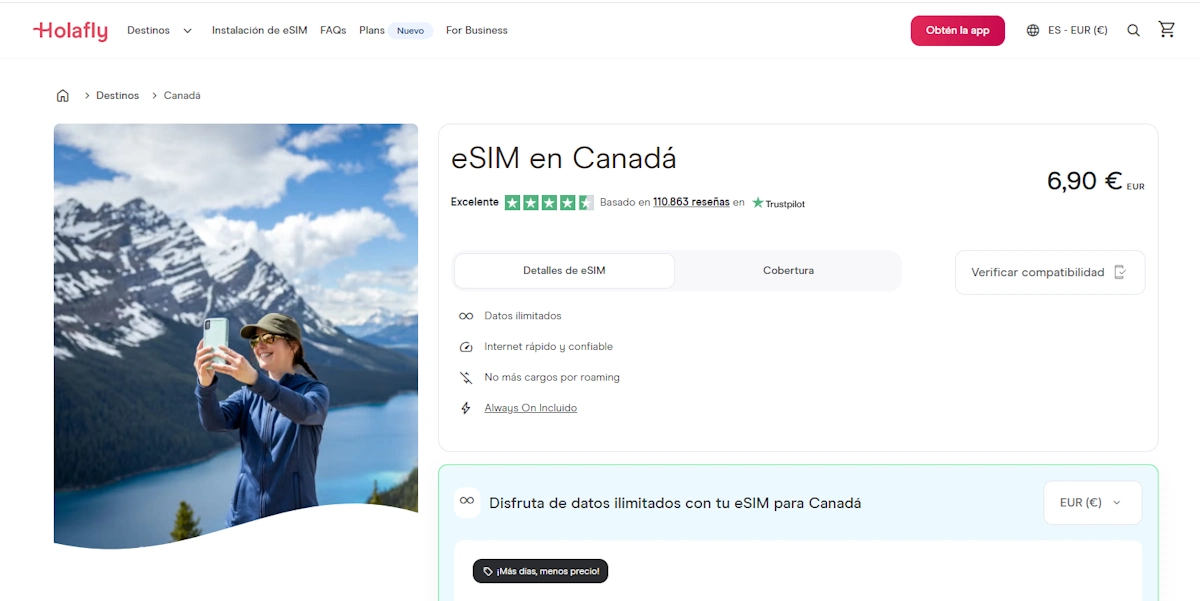Click the no-roaming crossed icon
Viewport: 1200px width, 601px height.
point(466,378)
